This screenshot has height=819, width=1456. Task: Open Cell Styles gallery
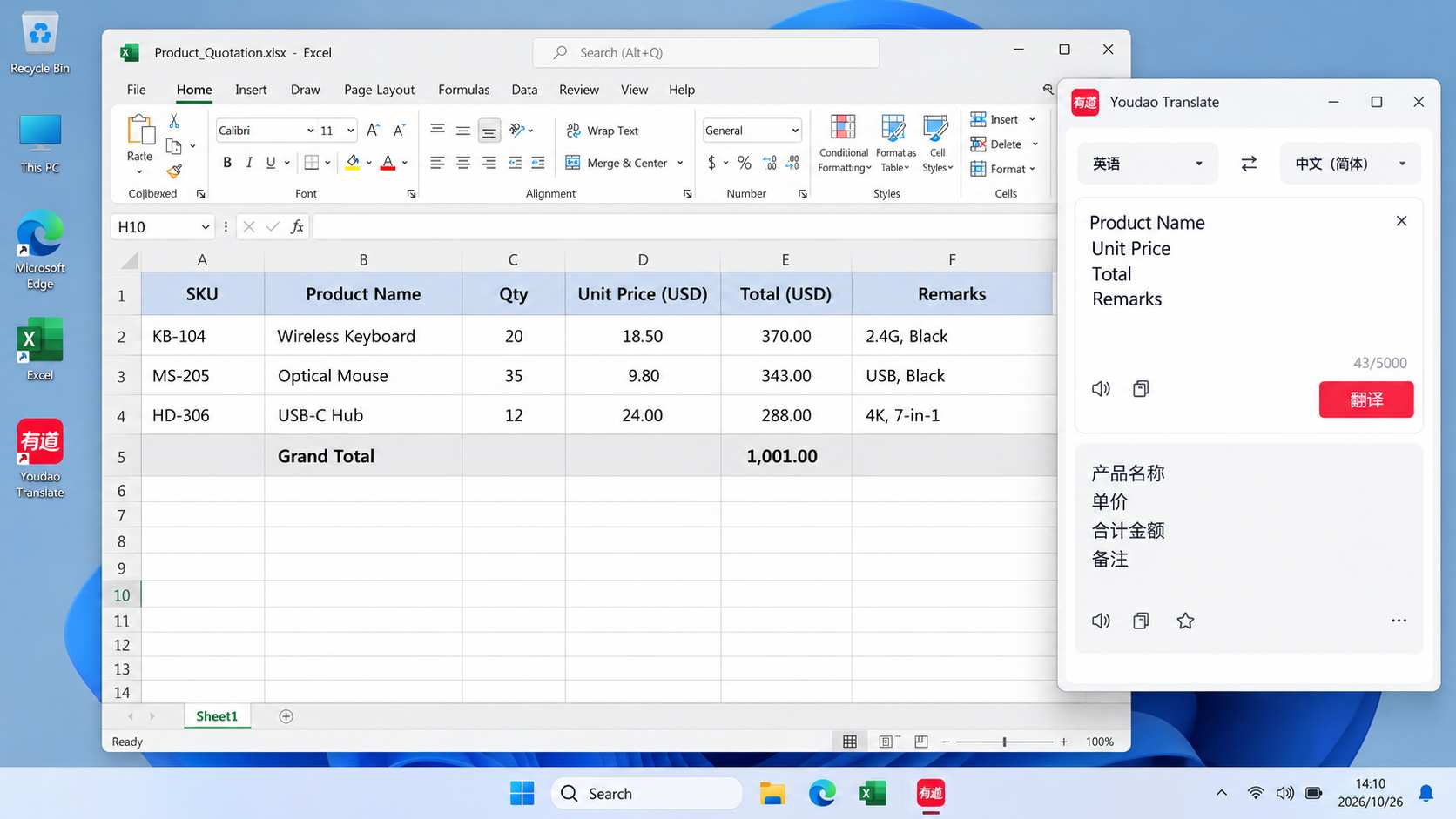coord(937,144)
